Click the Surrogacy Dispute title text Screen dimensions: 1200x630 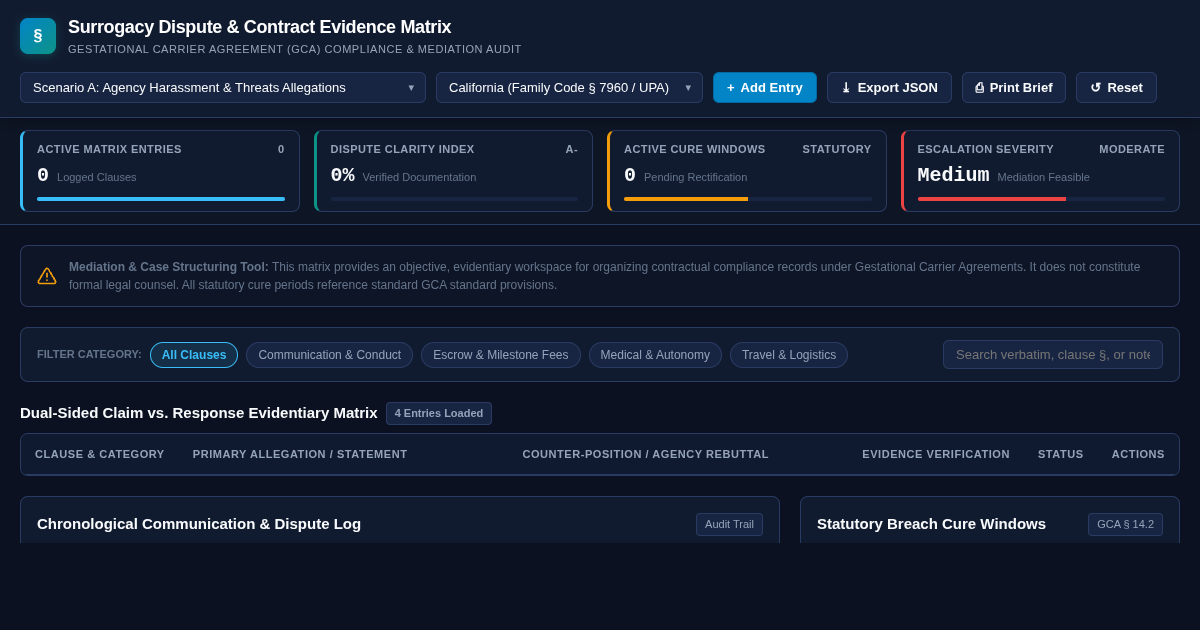pos(259,27)
